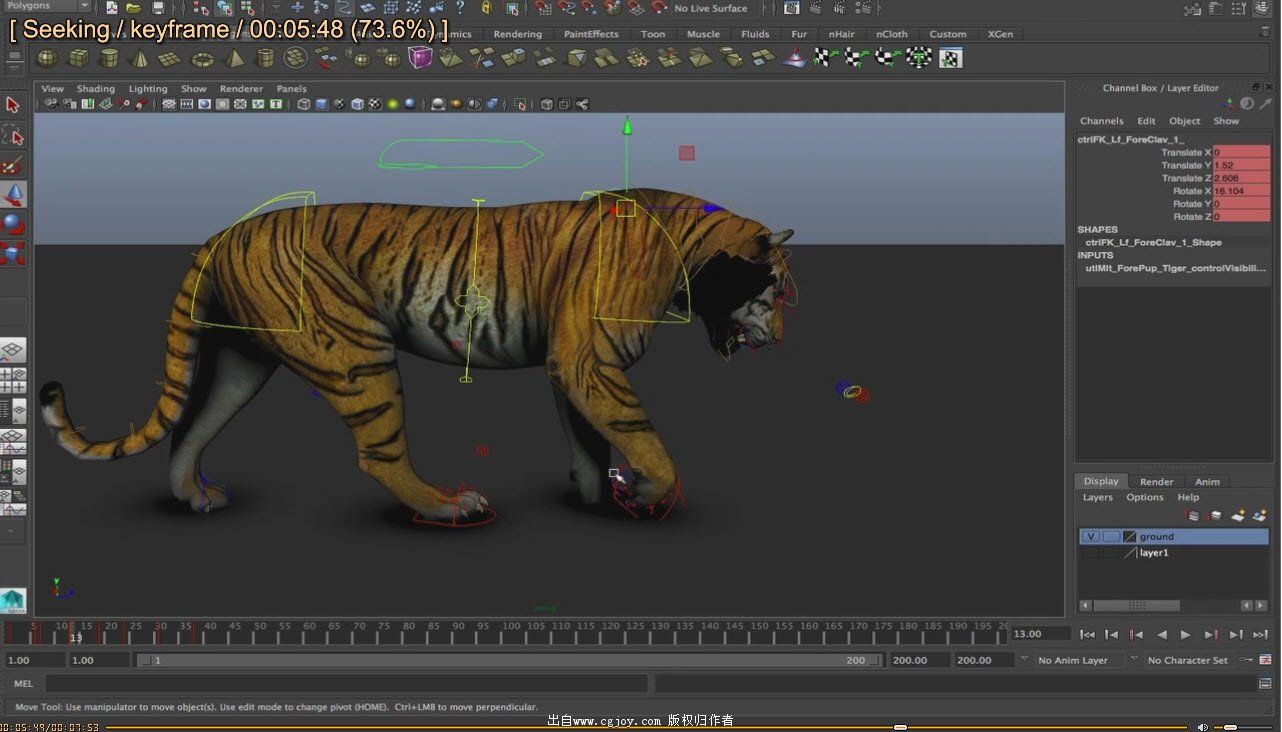Image resolution: width=1282 pixels, height=732 pixels.
Task: Open the No Character Set dropdown
Action: (x=1187, y=660)
